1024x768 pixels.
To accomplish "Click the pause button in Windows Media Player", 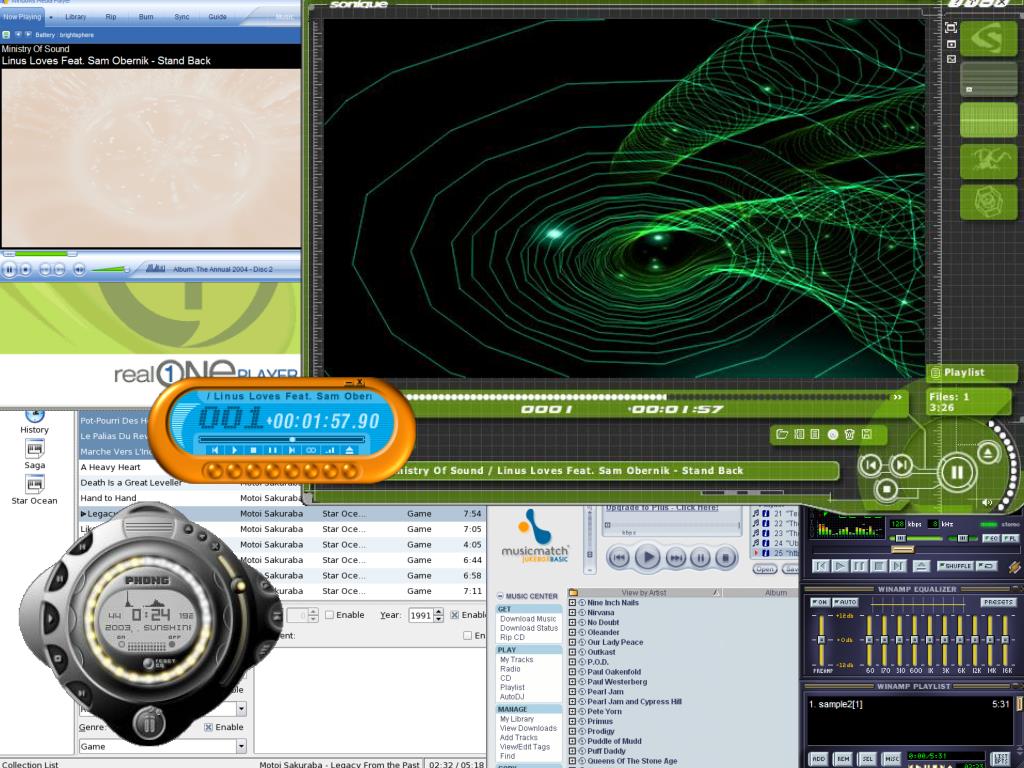I will pyautogui.click(x=10, y=269).
